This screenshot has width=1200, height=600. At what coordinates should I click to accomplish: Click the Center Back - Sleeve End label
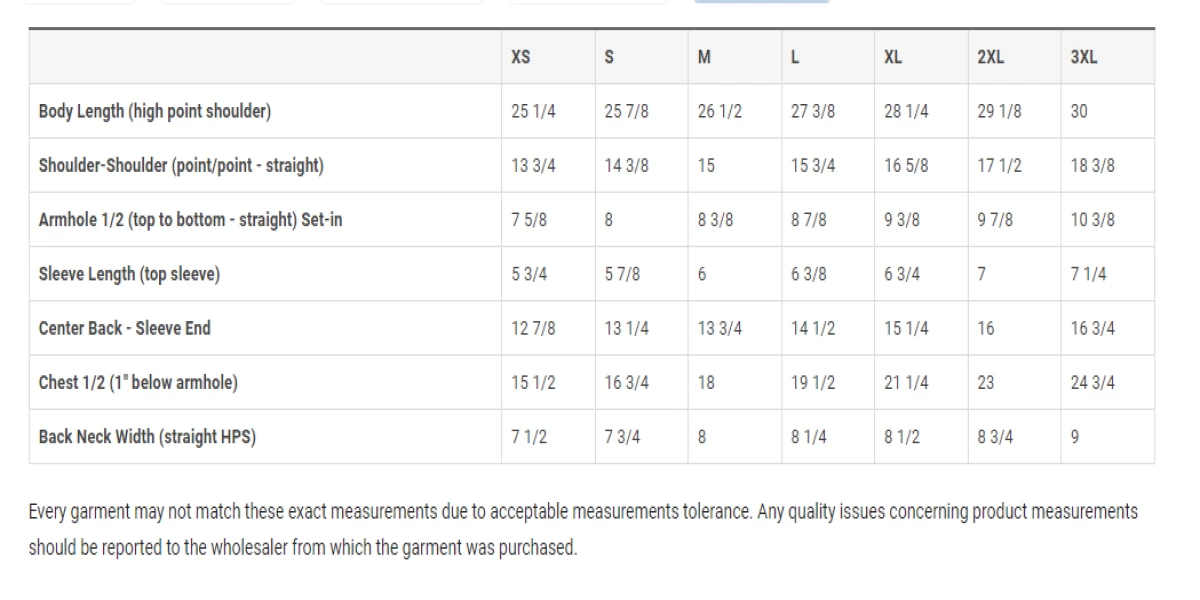point(125,328)
